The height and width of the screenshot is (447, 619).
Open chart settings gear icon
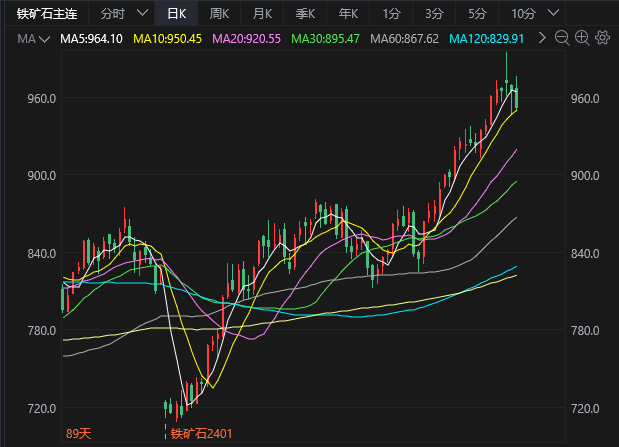click(x=602, y=38)
